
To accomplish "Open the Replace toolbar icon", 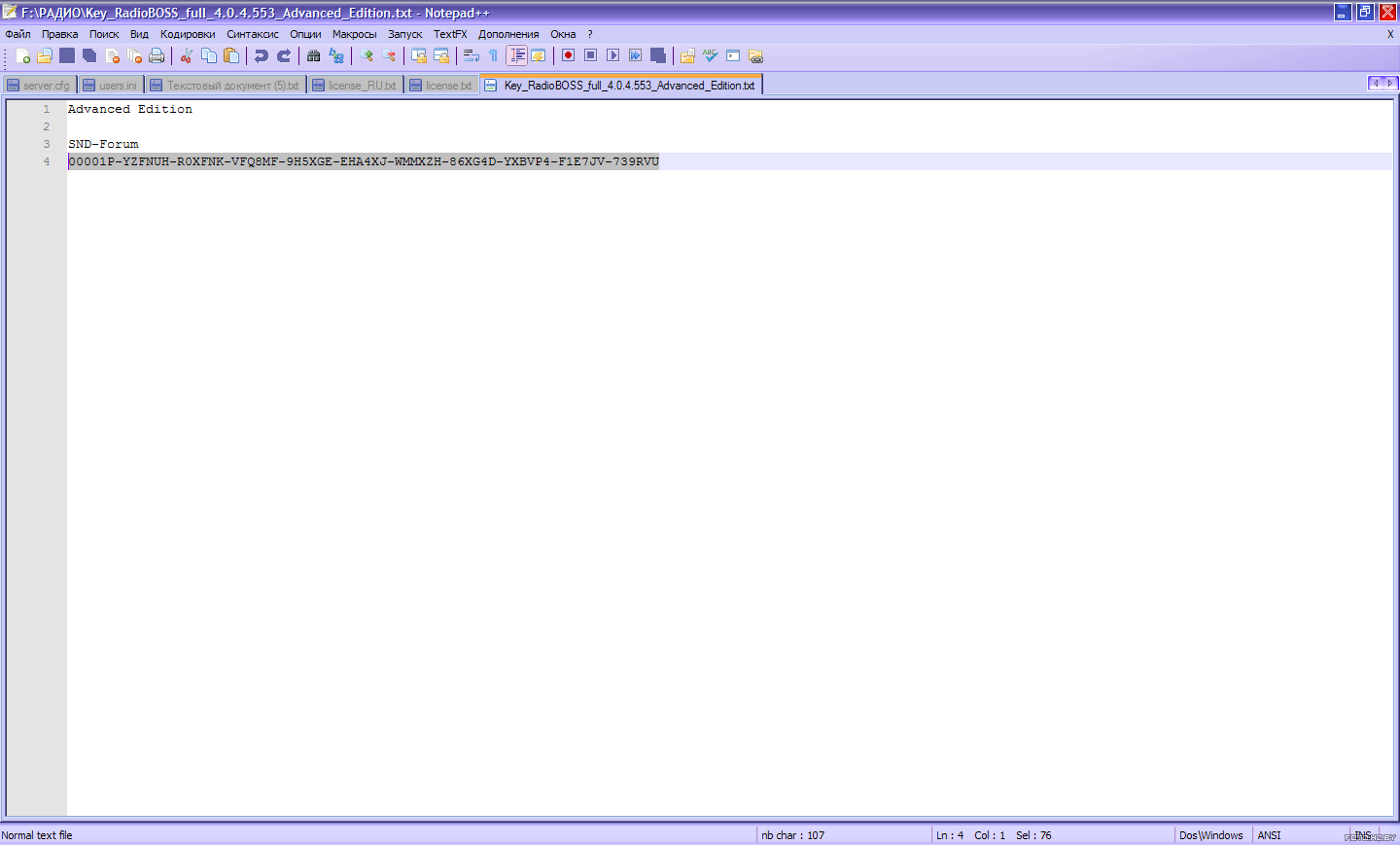I will [x=336, y=56].
